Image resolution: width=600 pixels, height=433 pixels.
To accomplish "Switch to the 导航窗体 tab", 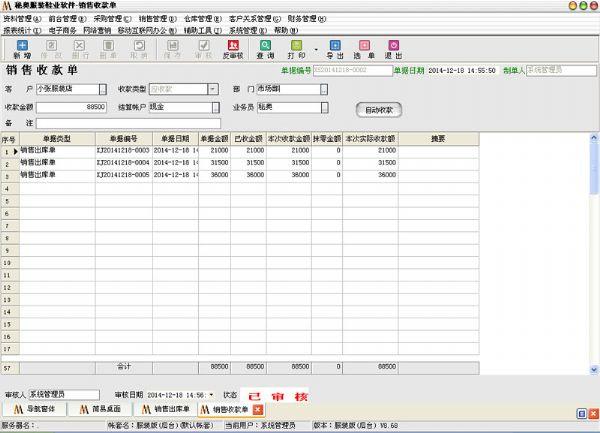I will click(x=35, y=409).
